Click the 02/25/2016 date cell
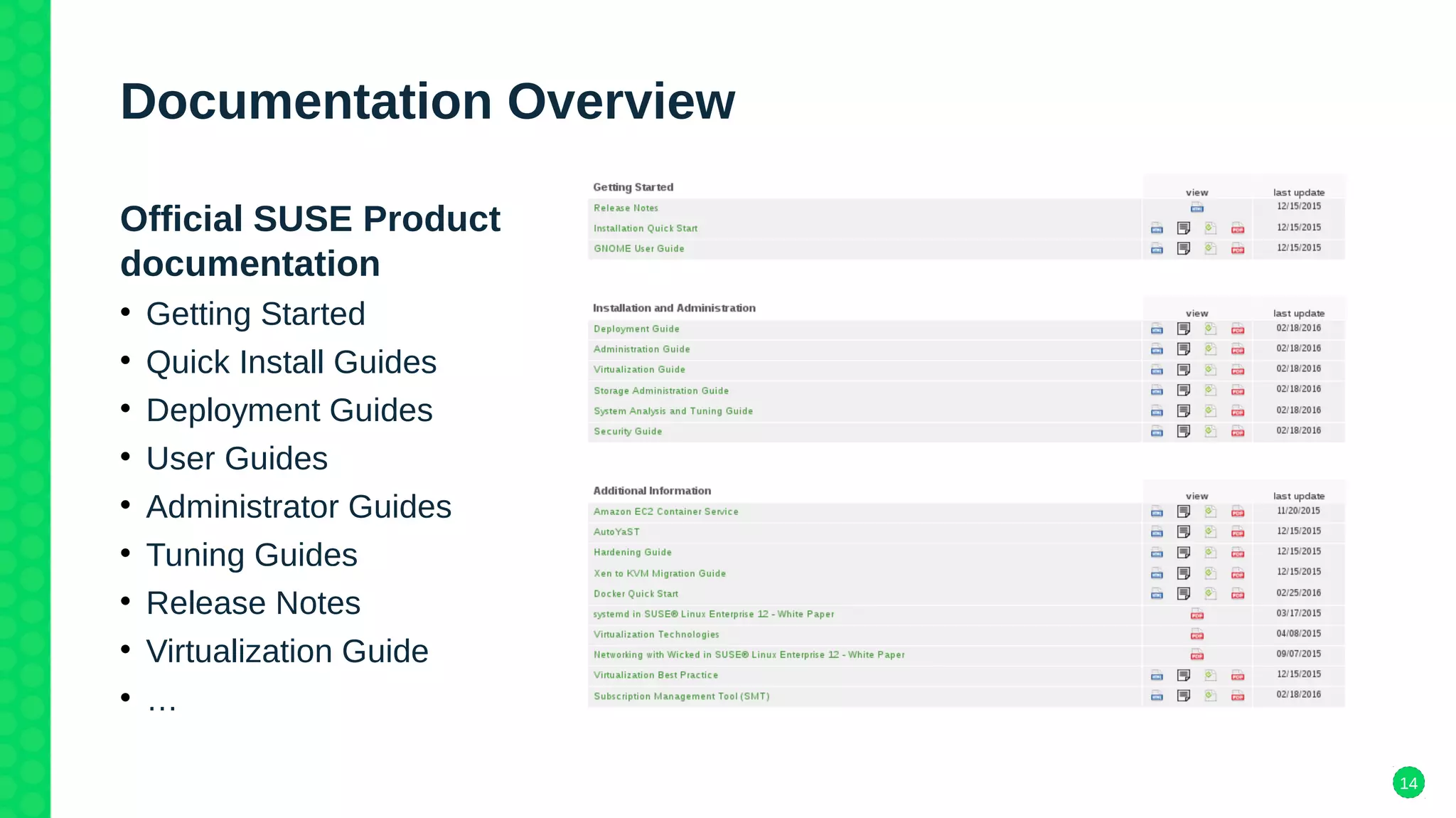 coord(1298,593)
